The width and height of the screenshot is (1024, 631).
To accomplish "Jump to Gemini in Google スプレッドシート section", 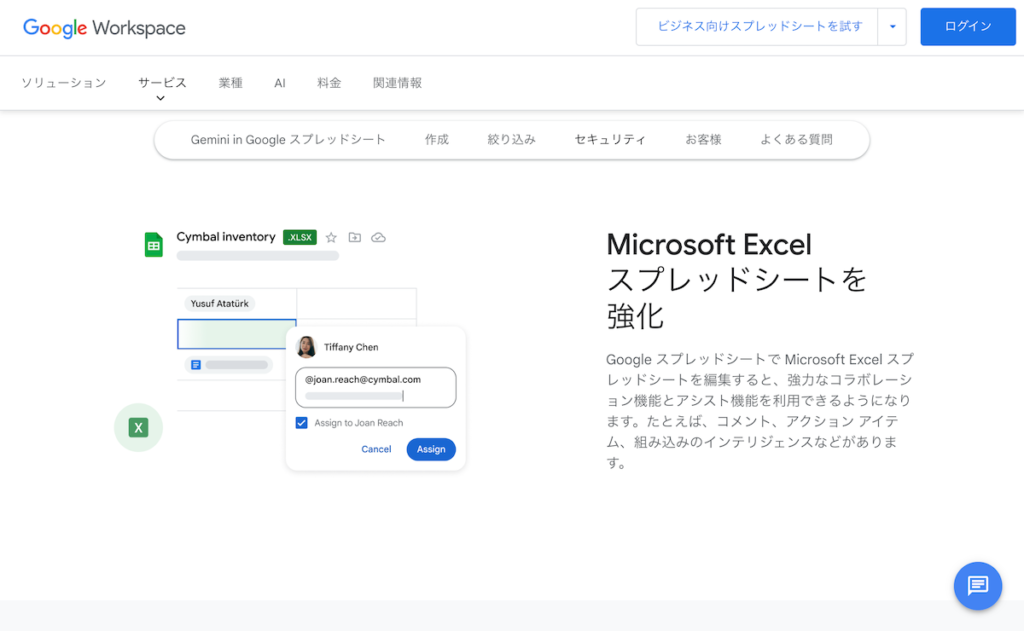I will 288,140.
